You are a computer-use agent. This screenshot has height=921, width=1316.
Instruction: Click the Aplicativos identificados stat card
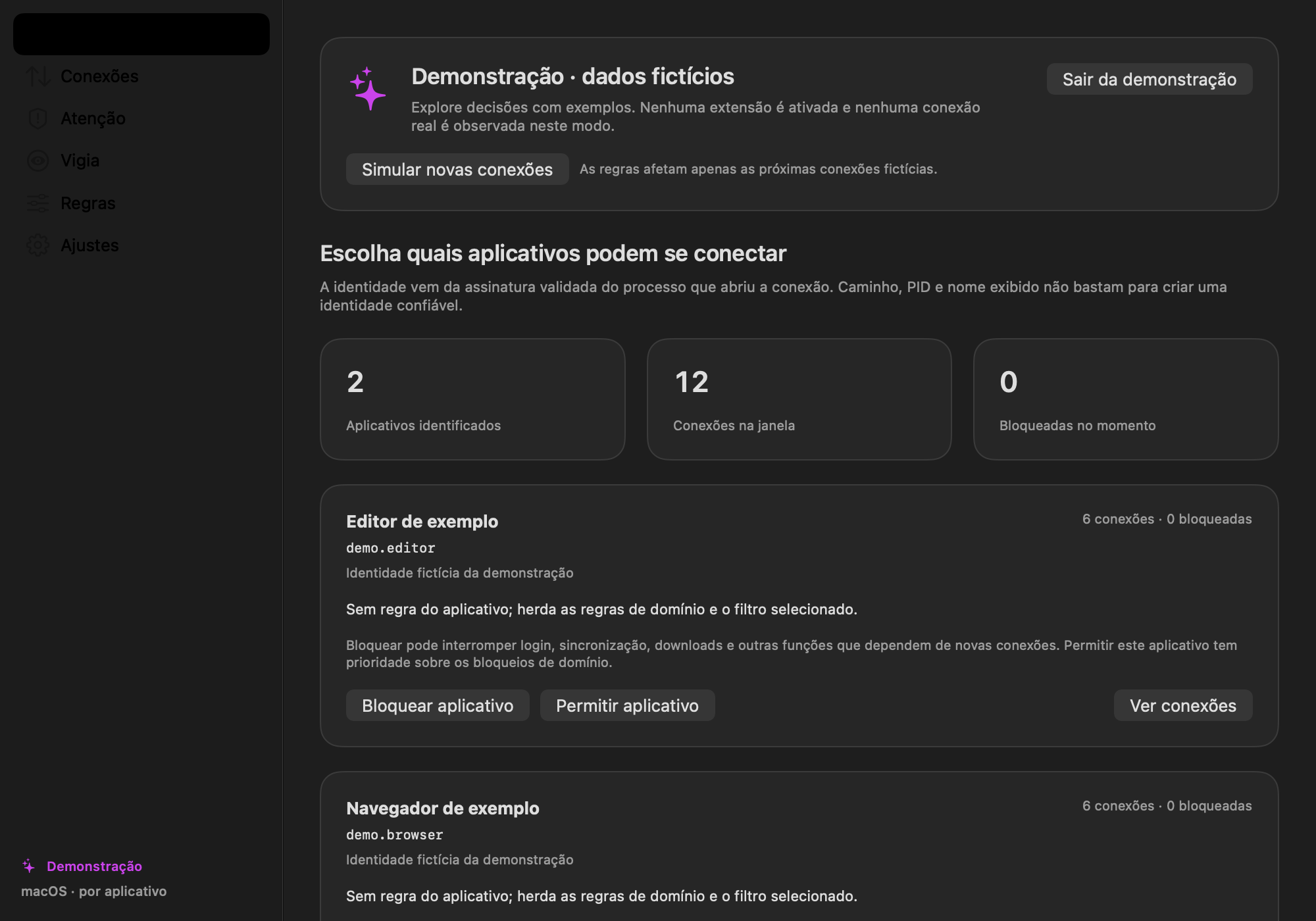tap(472, 399)
